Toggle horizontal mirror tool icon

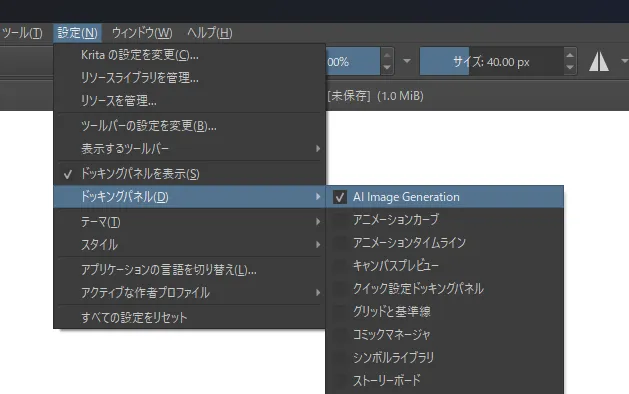[599, 62]
